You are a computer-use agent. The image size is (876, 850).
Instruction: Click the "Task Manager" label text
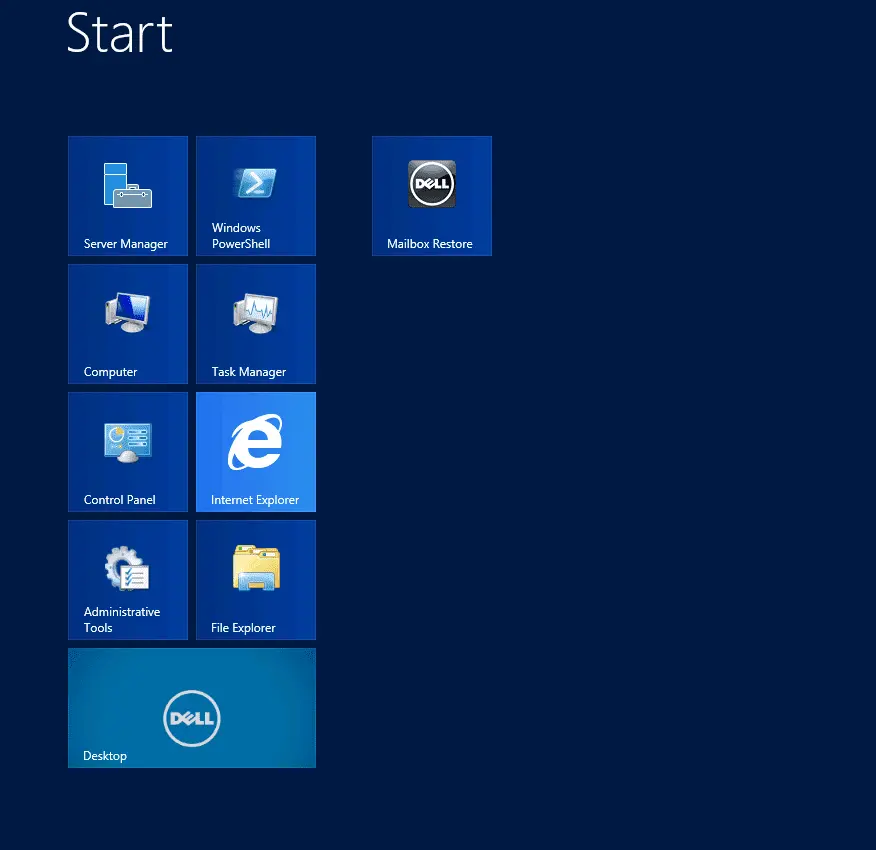click(249, 372)
